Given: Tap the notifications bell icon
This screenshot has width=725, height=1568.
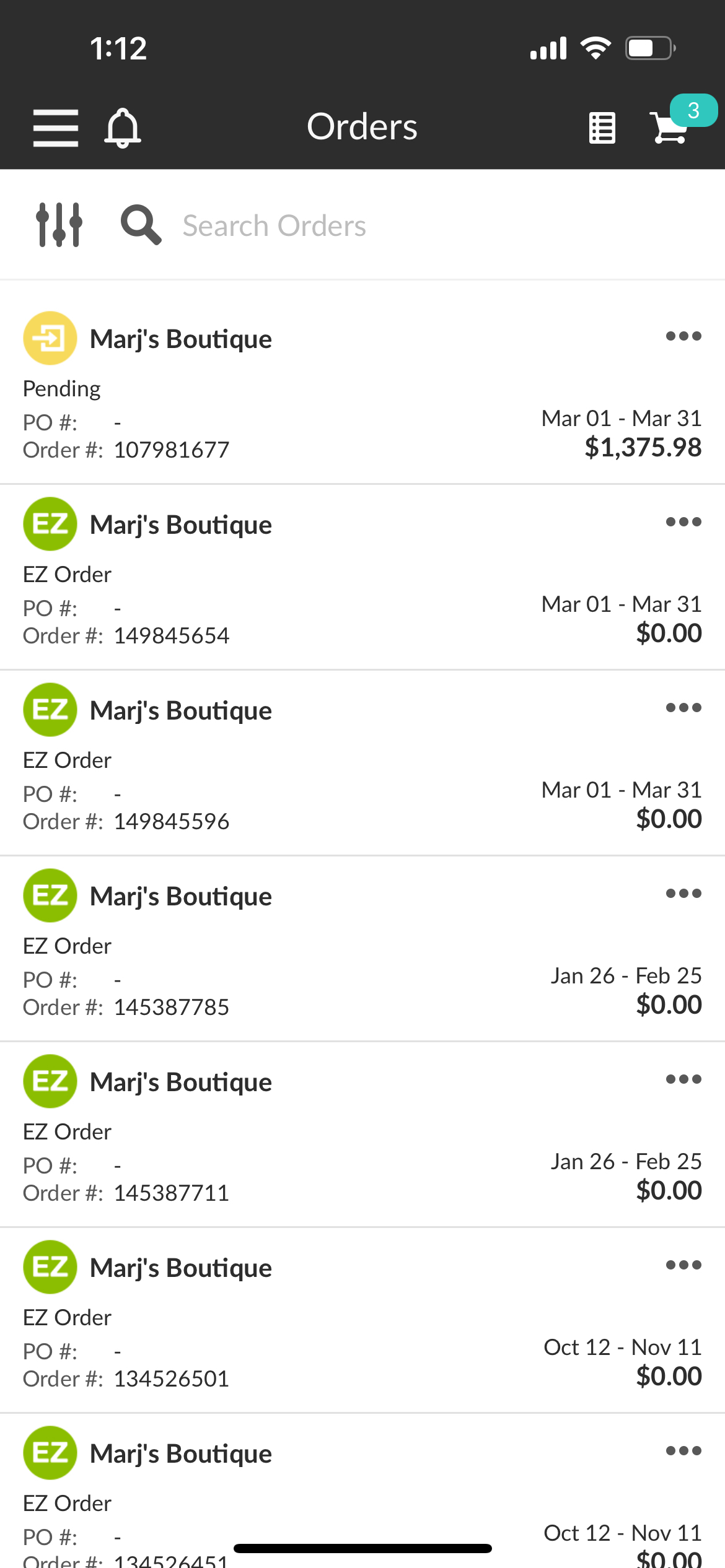Looking at the screenshot, I should click(123, 128).
